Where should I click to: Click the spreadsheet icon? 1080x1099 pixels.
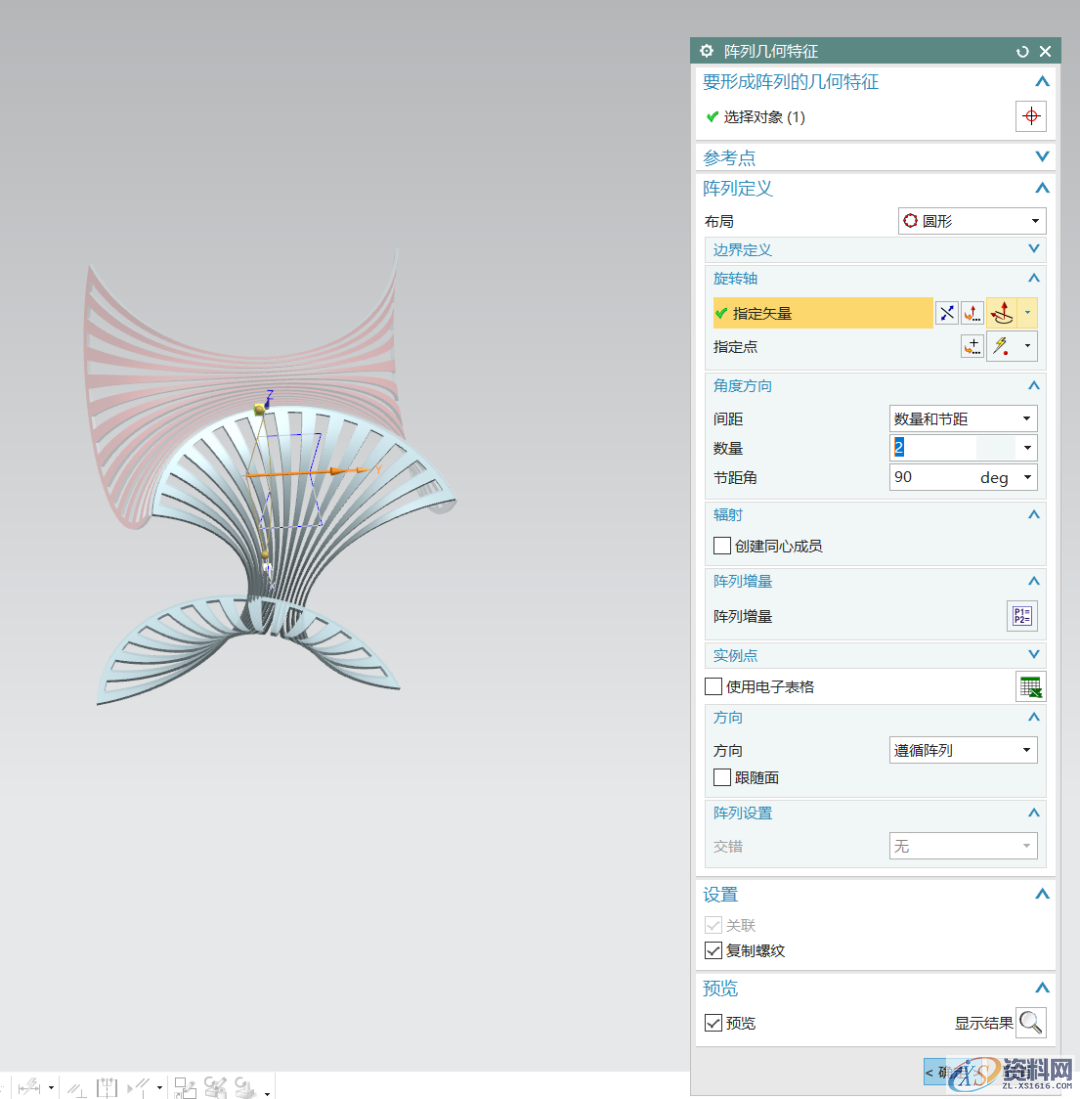pos(1030,687)
